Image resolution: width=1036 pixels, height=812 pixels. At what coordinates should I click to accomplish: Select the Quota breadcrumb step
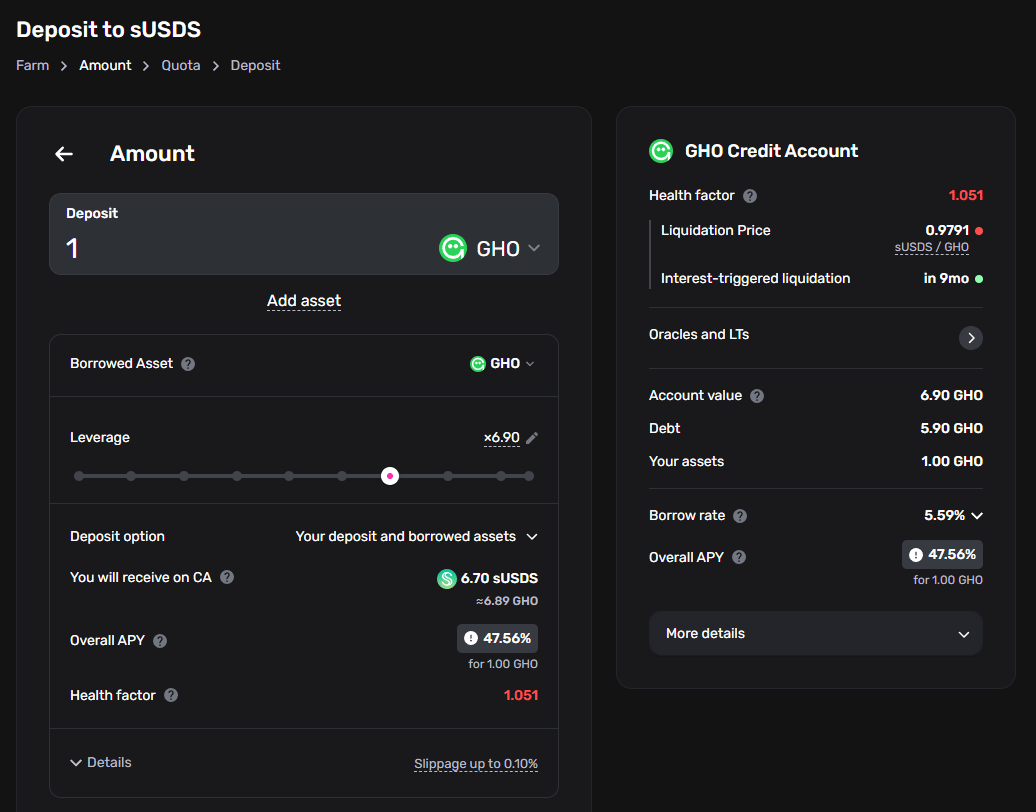[x=181, y=65]
